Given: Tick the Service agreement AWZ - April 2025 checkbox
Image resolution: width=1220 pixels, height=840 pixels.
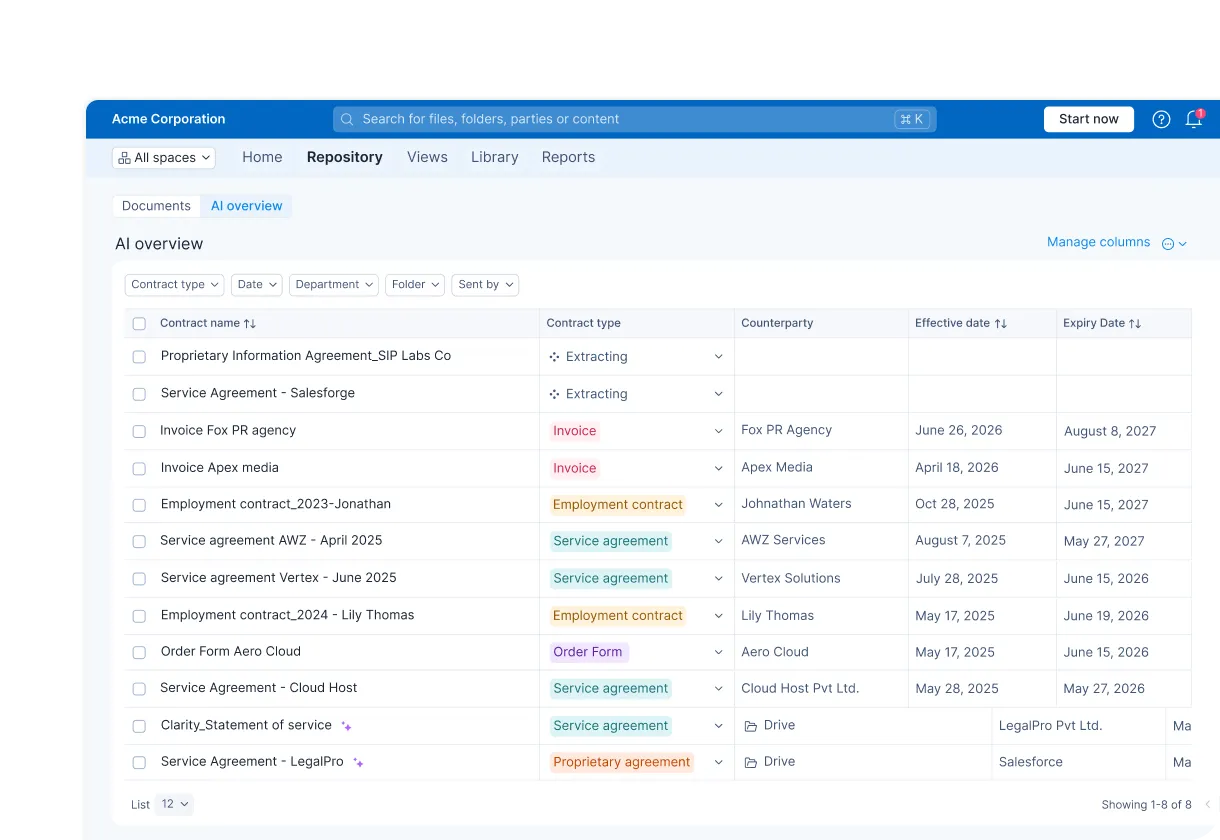Looking at the screenshot, I should pyautogui.click(x=139, y=542).
